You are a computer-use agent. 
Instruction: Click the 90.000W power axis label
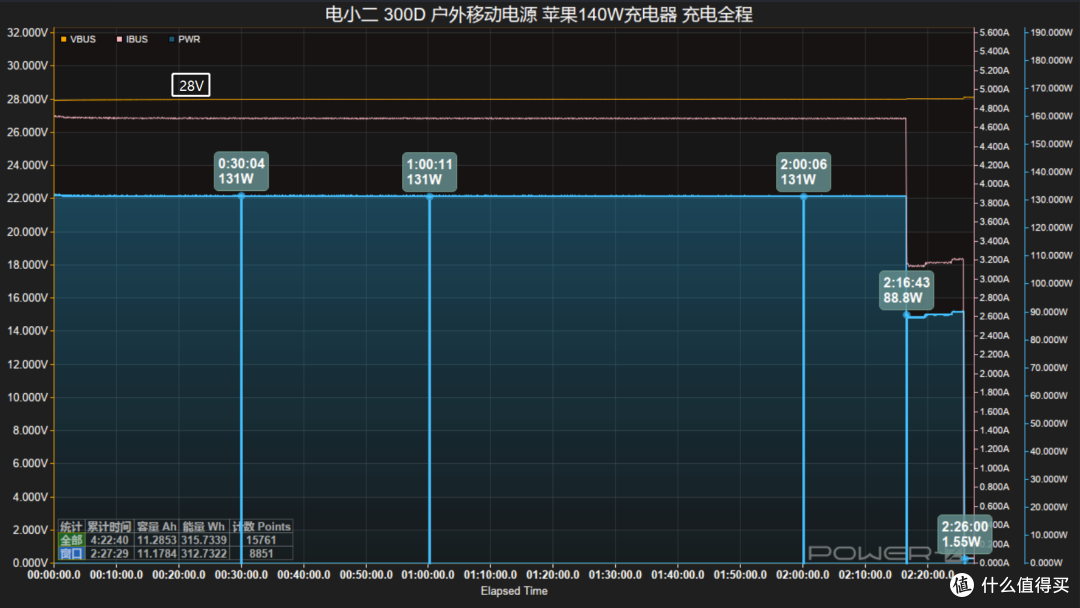click(x=1051, y=312)
